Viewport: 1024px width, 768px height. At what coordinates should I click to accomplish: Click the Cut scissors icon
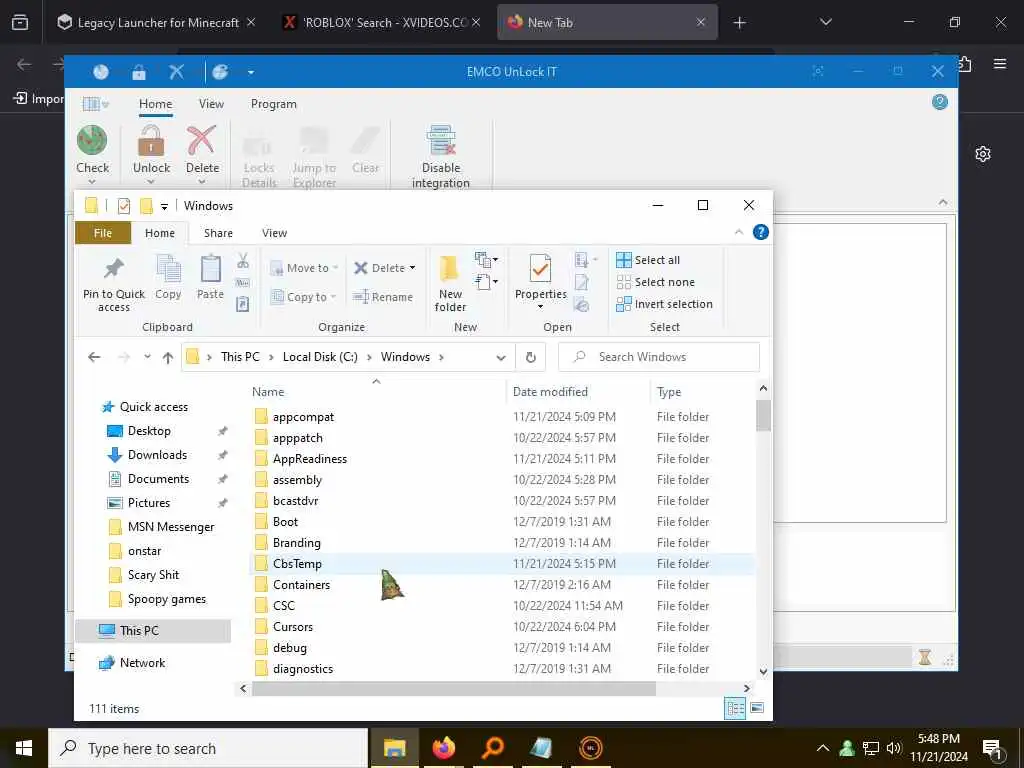pos(243,261)
